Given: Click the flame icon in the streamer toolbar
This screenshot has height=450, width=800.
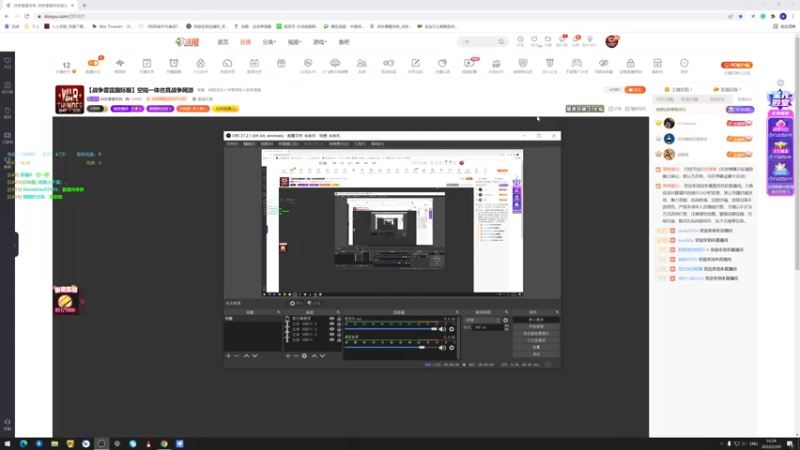Looking at the screenshot, I should tap(201, 63).
